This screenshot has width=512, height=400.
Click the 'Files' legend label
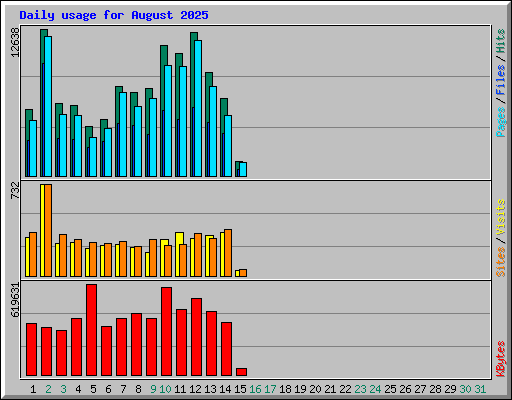(501, 80)
